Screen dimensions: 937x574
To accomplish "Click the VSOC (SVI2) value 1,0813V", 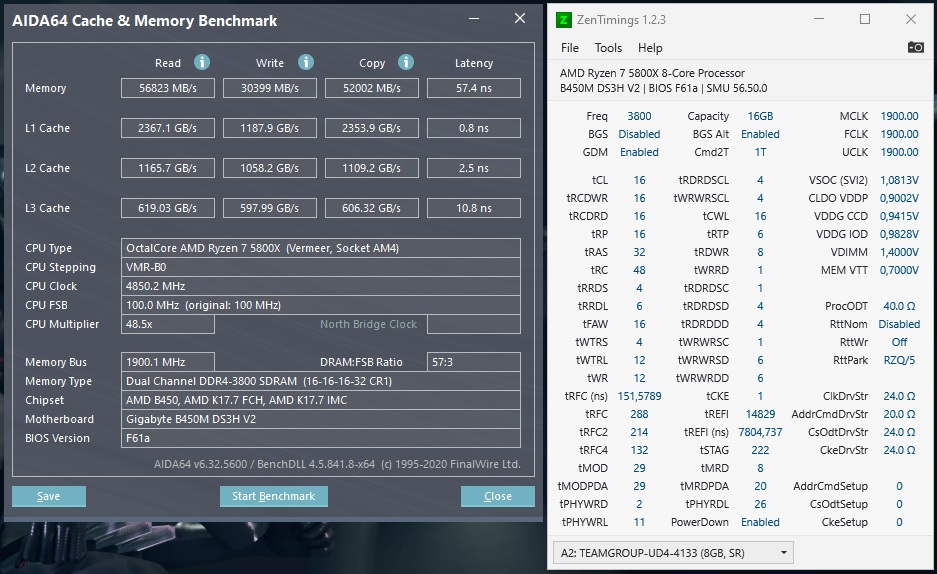I will [x=899, y=180].
